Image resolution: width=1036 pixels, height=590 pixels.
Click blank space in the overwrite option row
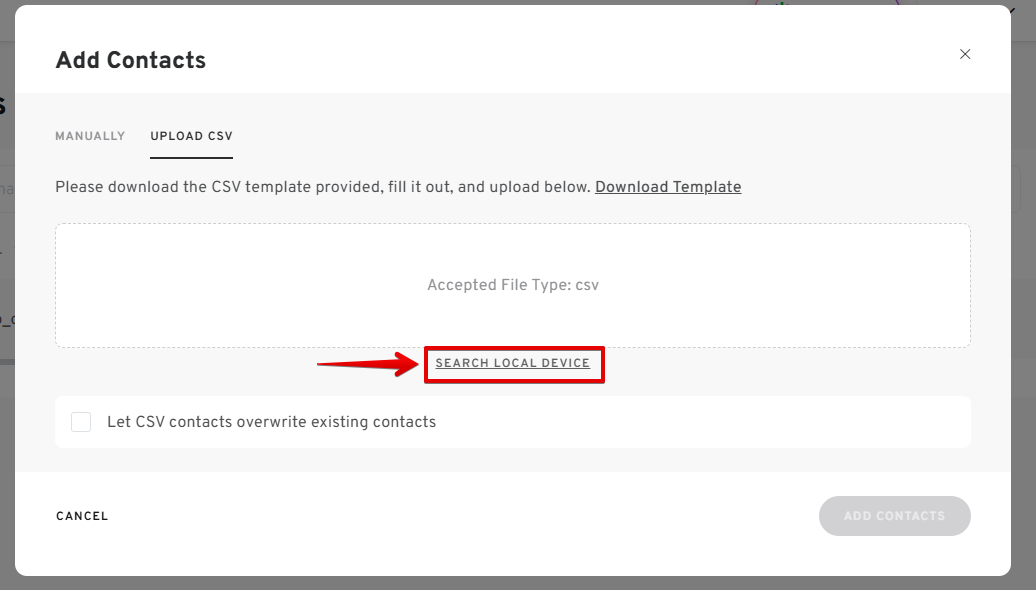point(700,422)
